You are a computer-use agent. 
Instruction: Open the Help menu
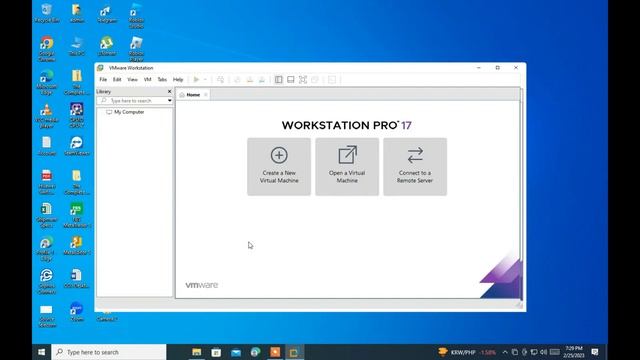[x=178, y=80]
